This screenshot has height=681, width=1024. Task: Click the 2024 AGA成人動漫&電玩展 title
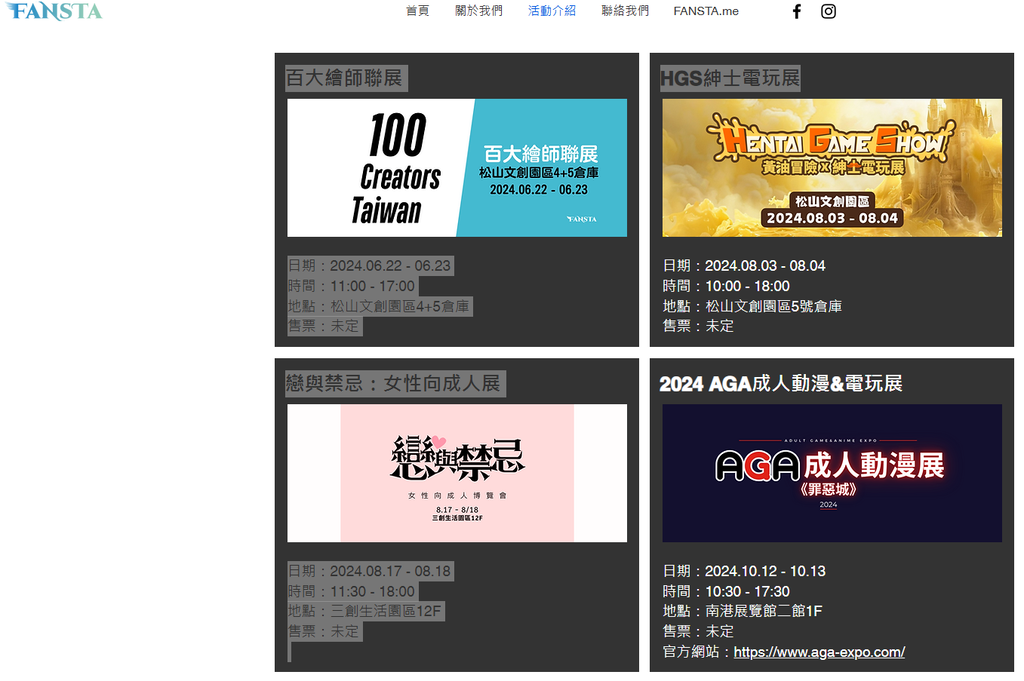780,383
